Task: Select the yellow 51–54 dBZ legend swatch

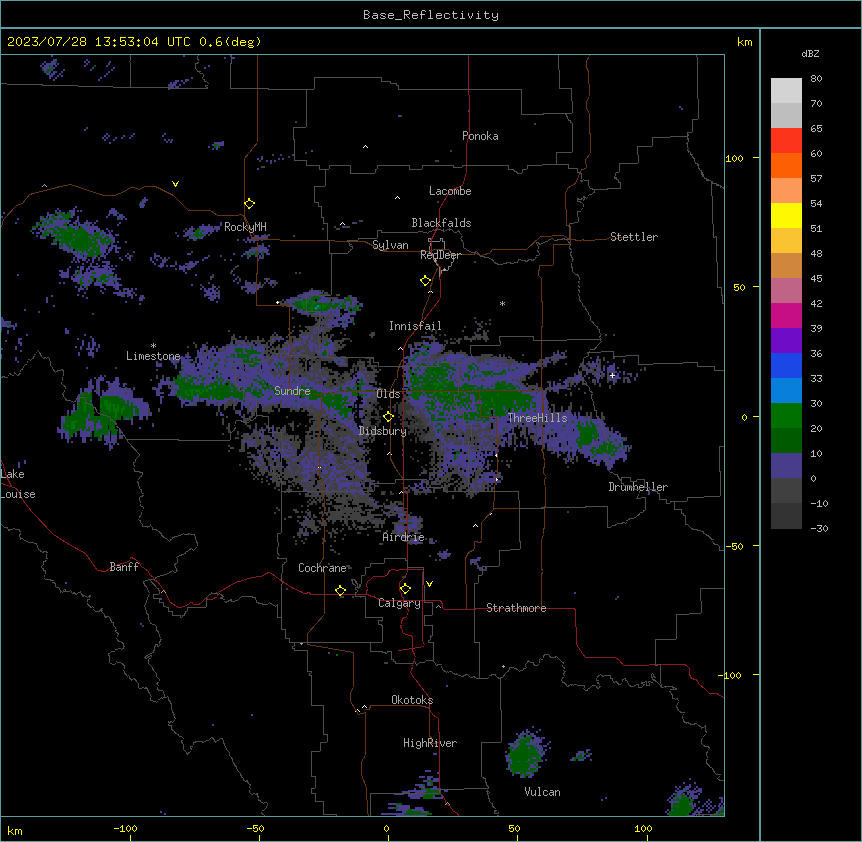Action: point(786,215)
